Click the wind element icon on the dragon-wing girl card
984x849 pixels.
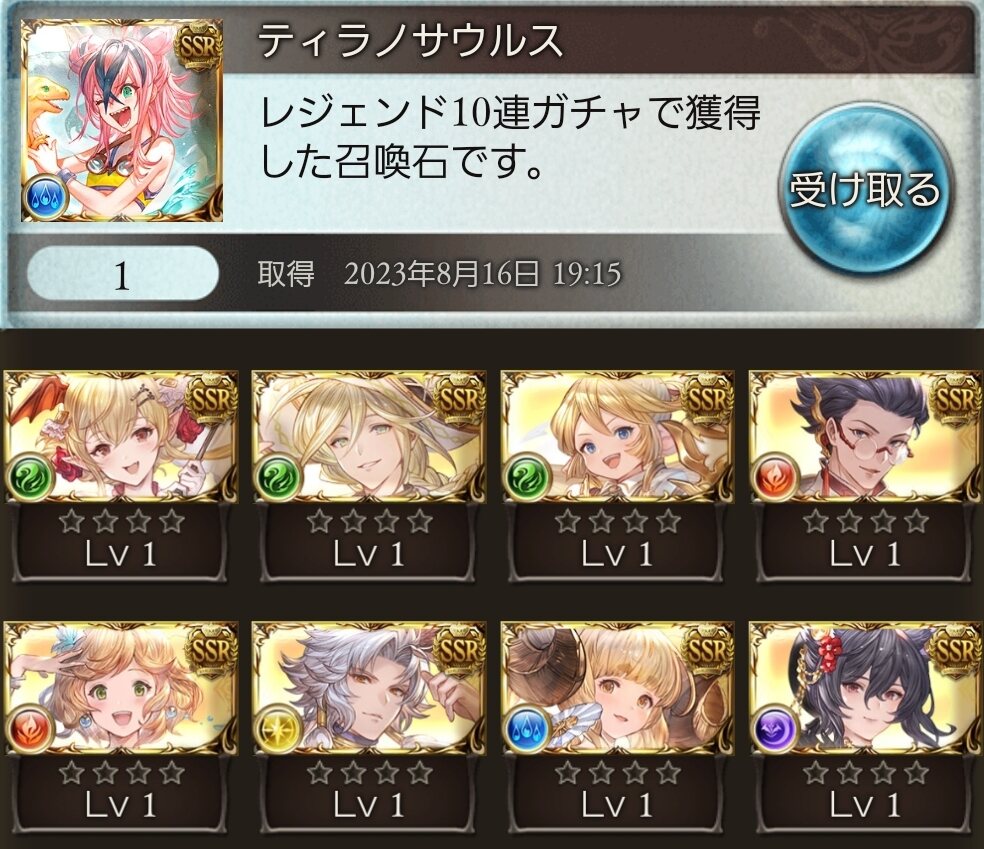[29, 478]
